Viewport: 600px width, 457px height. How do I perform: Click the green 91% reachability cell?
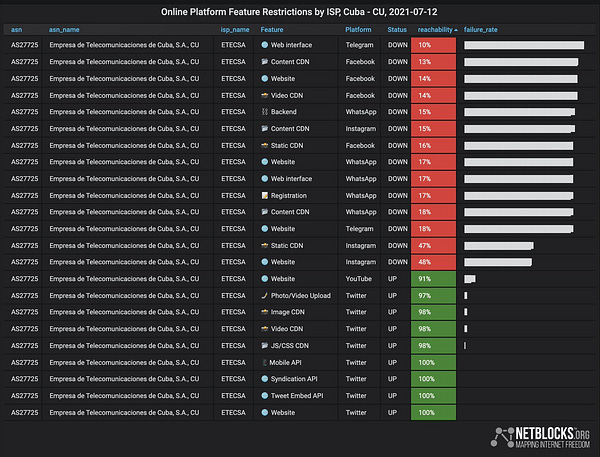click(x=434, y=279)
